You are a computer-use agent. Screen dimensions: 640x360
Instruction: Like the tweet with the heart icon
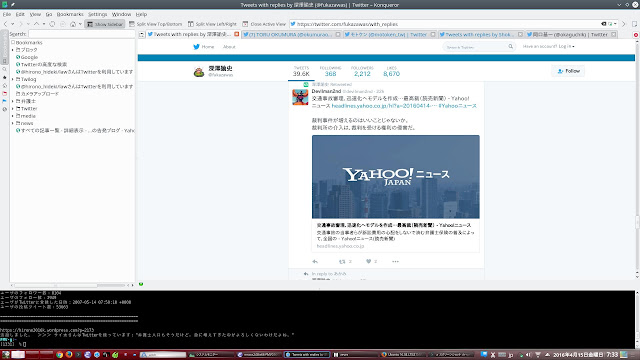[x=368, y=261]
